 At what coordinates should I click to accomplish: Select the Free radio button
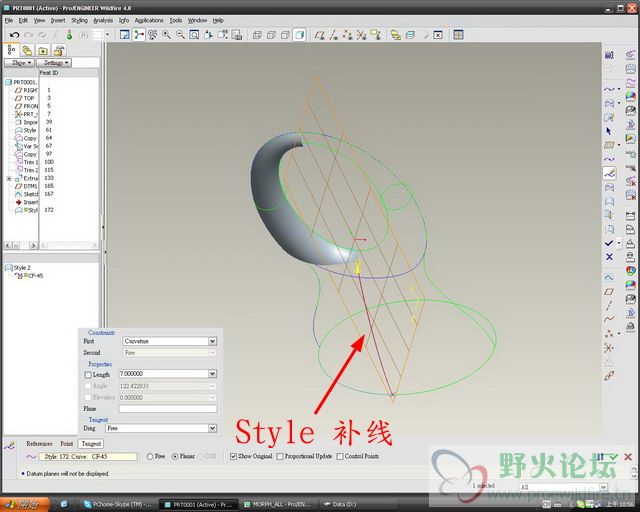(x=150, y=456)
